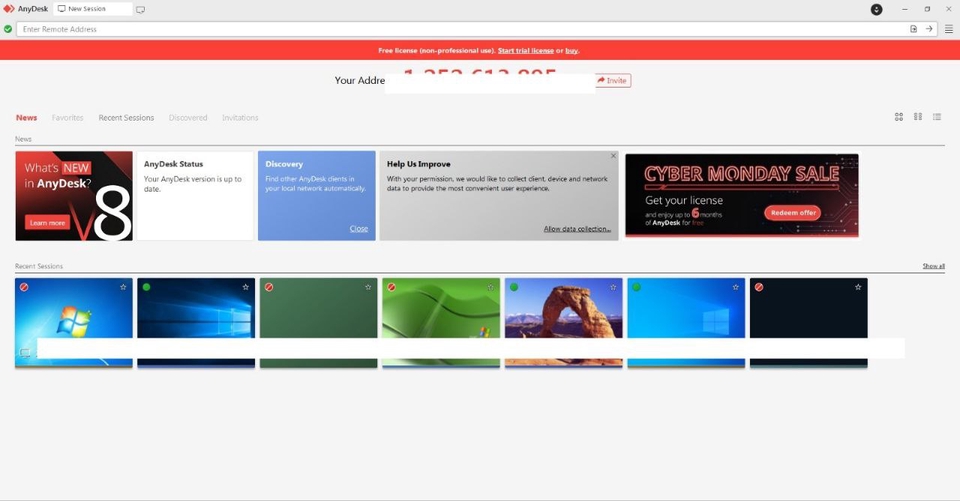Click Redeem offer on Cyber Monday banner
The width and height of the screenshot is (960, 501).
[x=793, y=213]
